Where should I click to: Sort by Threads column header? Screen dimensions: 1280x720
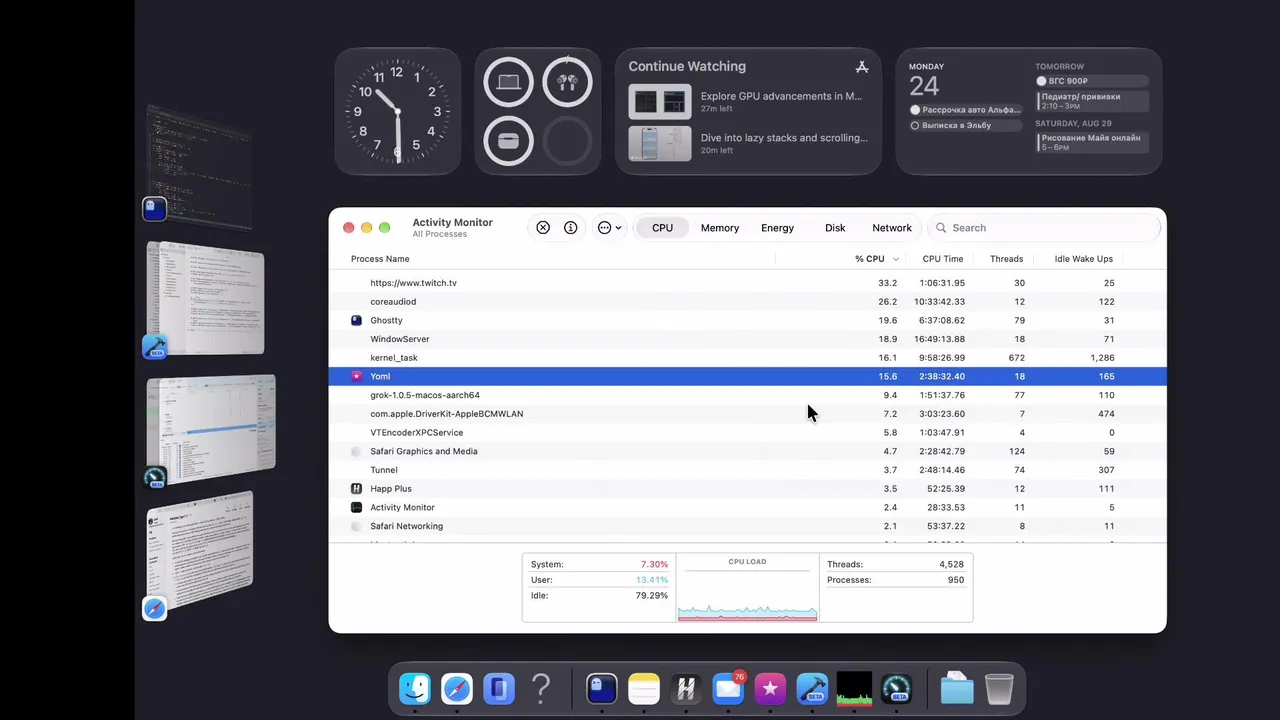pyautogui.click(x=1006, y=259)
